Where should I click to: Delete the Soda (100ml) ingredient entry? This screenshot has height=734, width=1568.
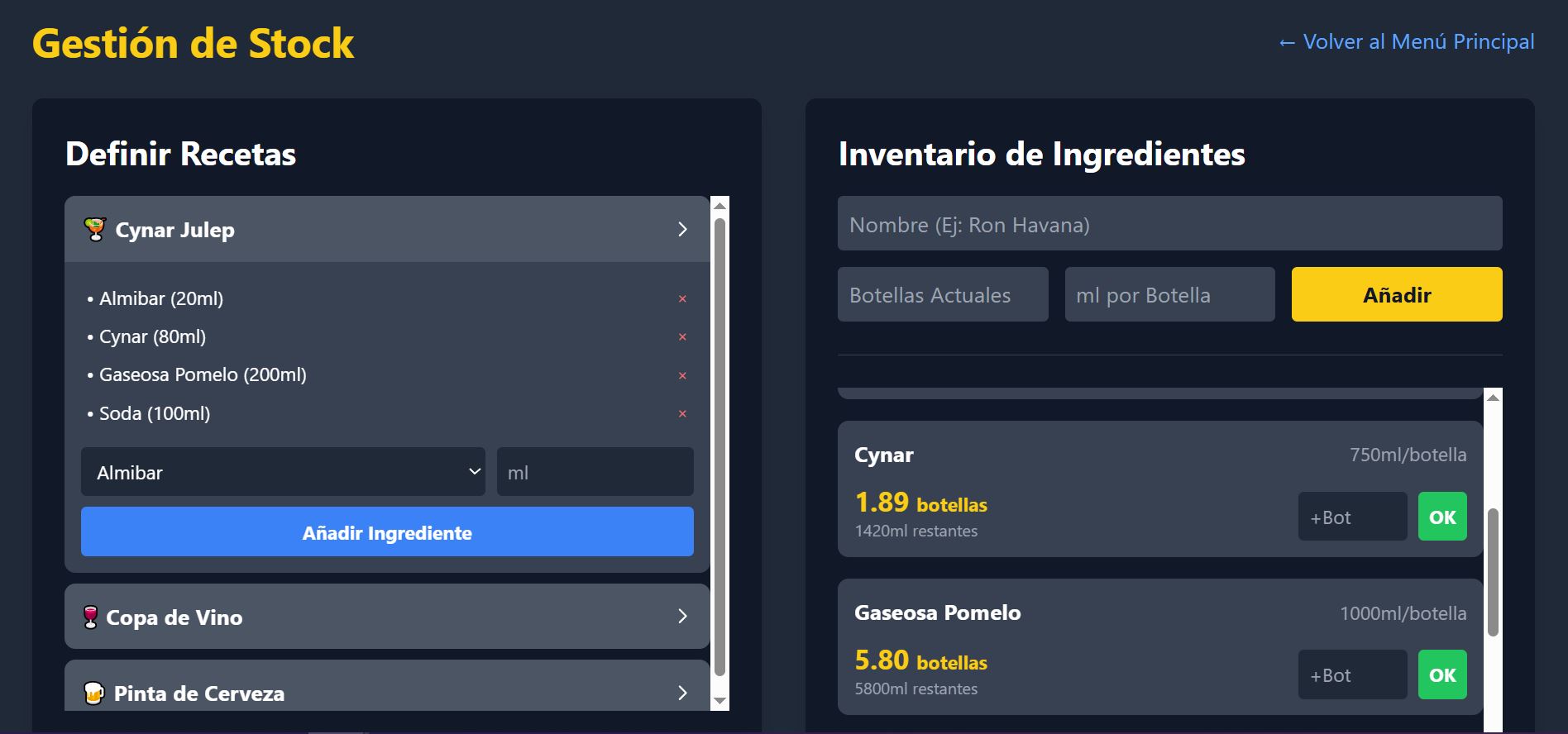coord(682,414)
